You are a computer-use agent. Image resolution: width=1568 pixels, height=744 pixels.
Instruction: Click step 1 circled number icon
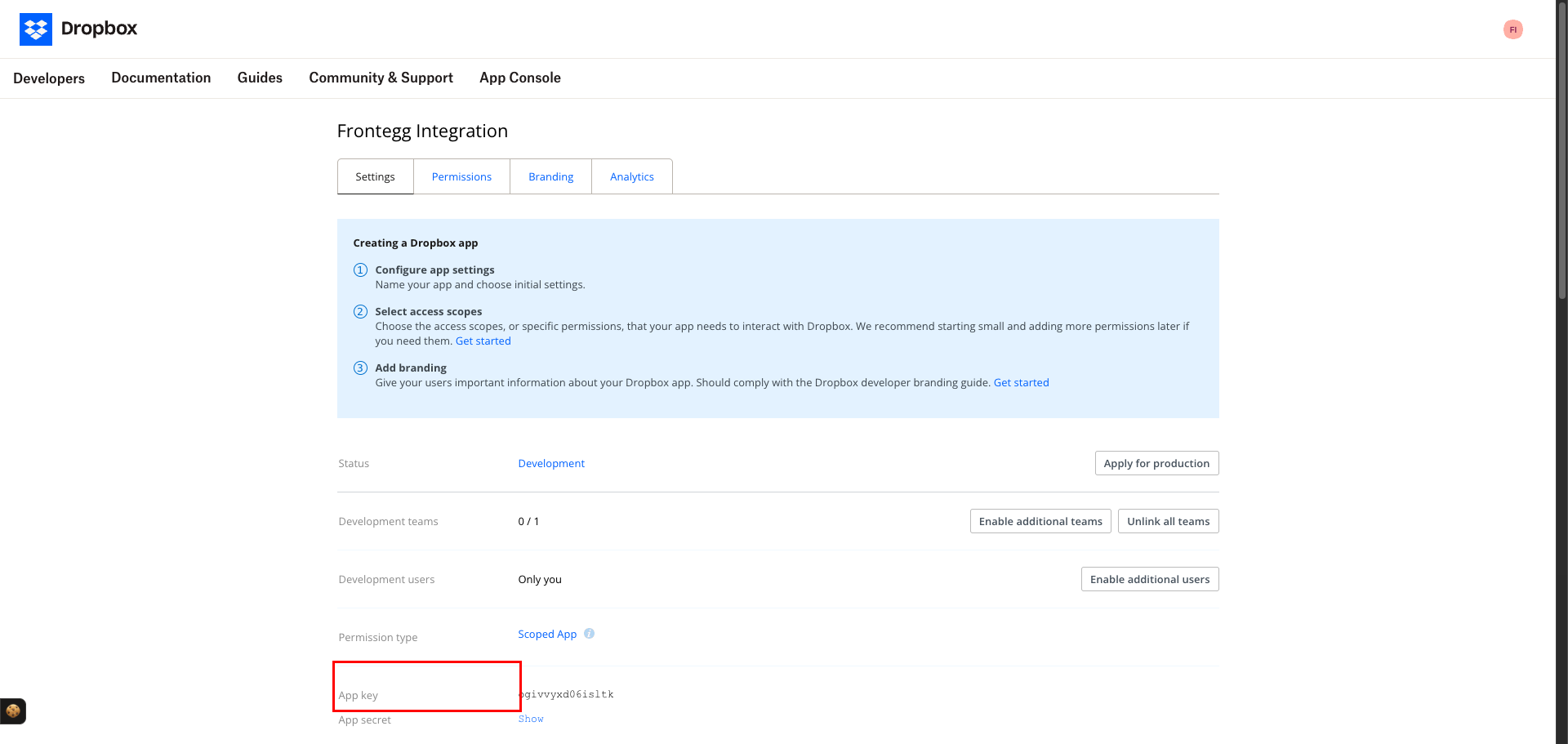coord(360,270)
